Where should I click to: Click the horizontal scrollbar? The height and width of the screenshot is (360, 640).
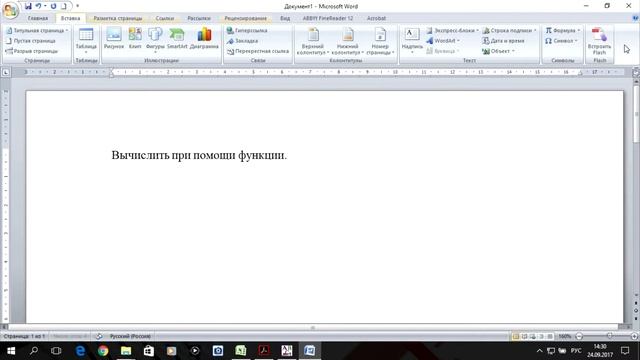313,327
